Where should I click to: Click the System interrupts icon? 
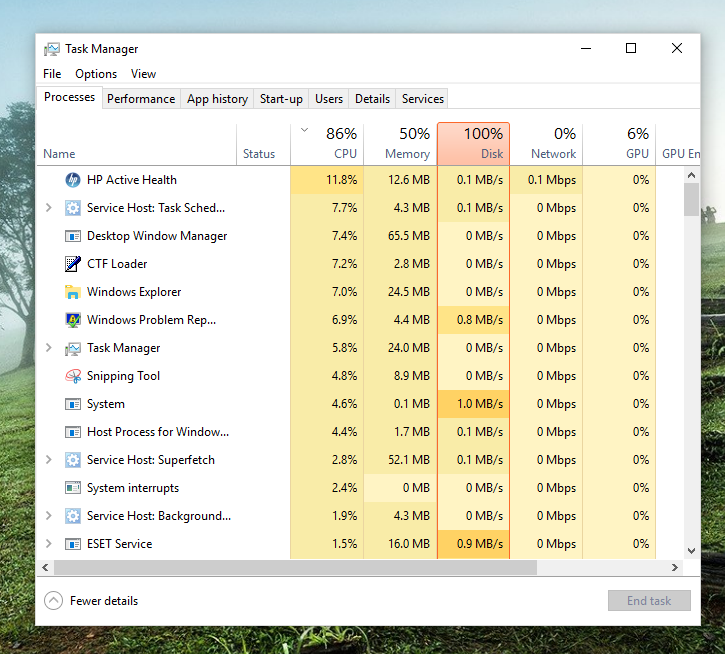[73, 488]
